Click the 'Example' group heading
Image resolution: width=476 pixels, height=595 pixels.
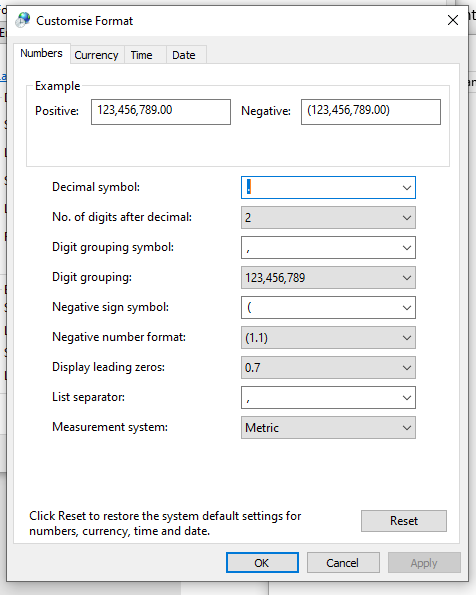58,86
